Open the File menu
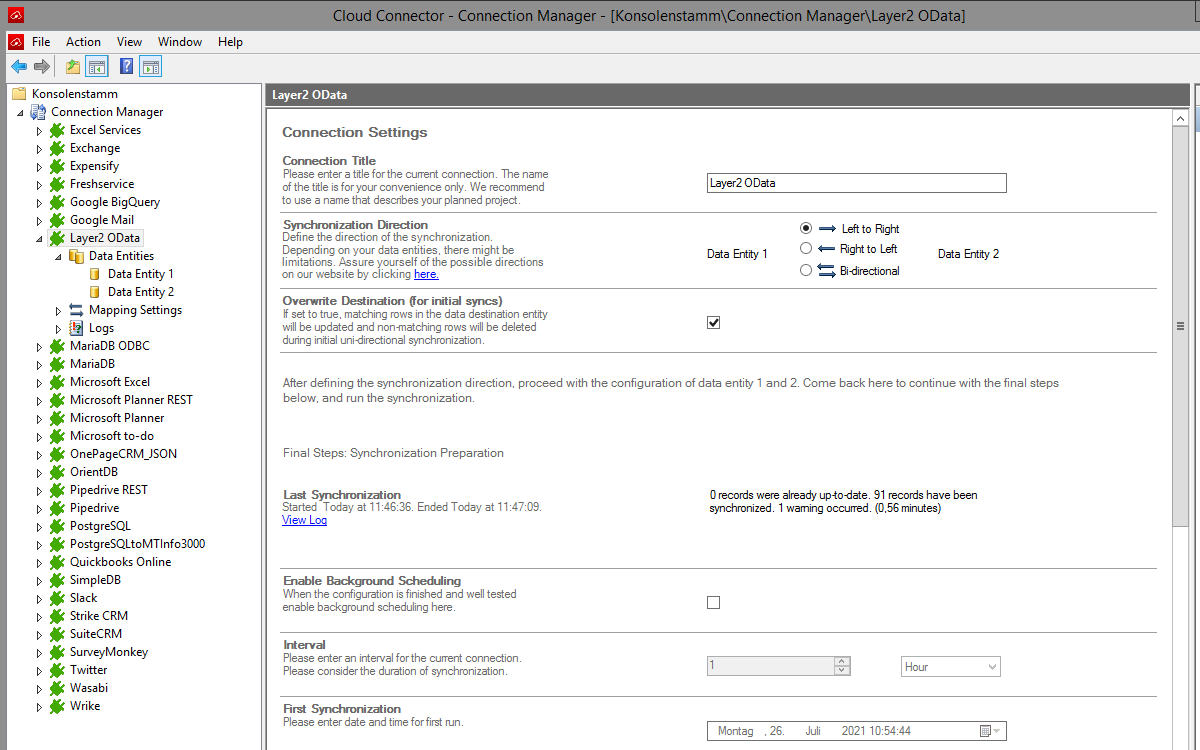The image size is (1200, 750). point(41,42)
